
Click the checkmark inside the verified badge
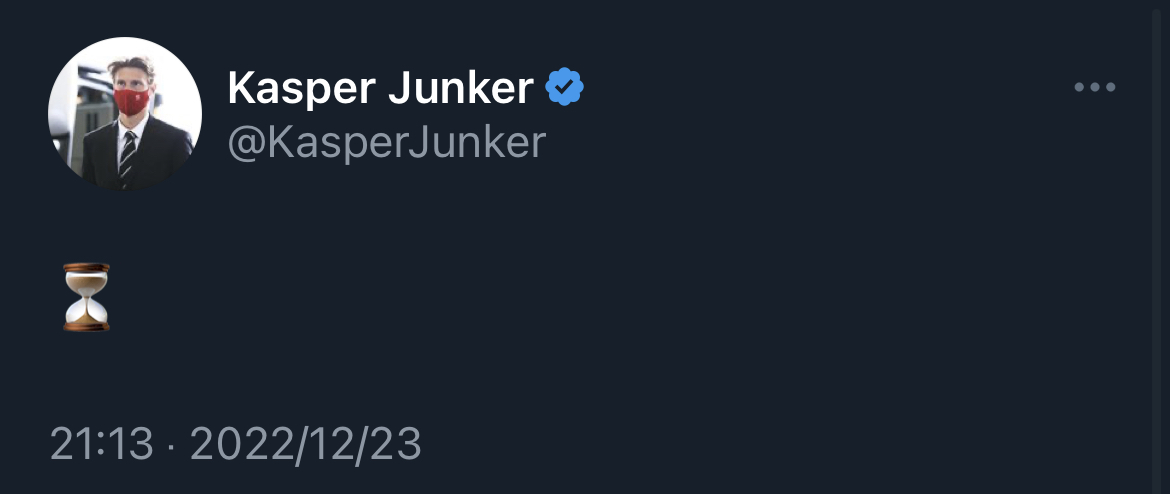click(565, 90)
